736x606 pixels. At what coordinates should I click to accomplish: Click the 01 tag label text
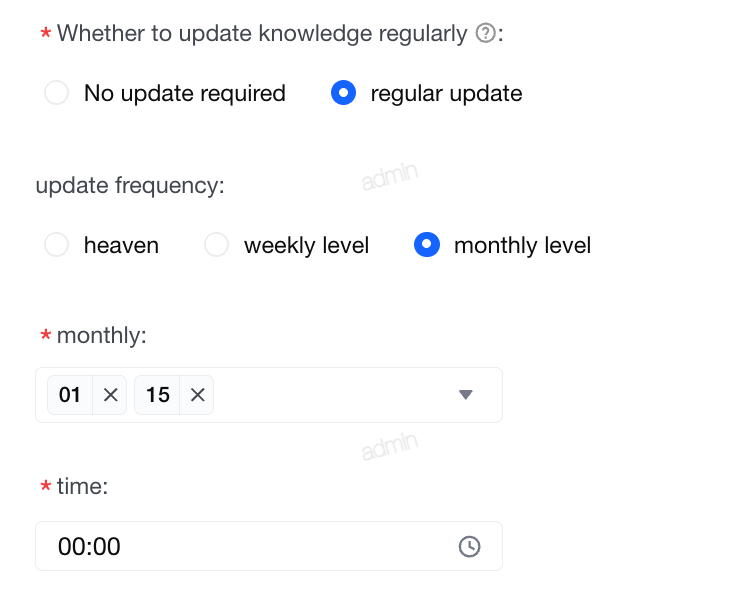(69, 395)
